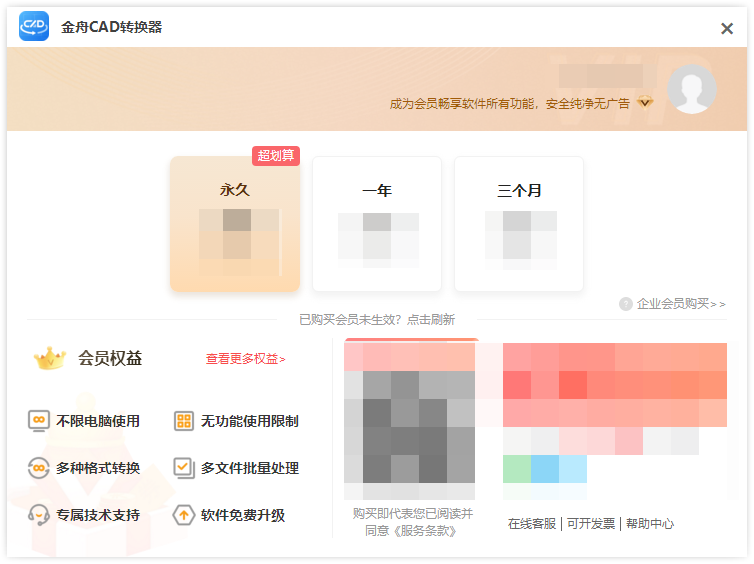Click the 多文件批量处理 label
The image size is (754, 564).
pos(250,468)
